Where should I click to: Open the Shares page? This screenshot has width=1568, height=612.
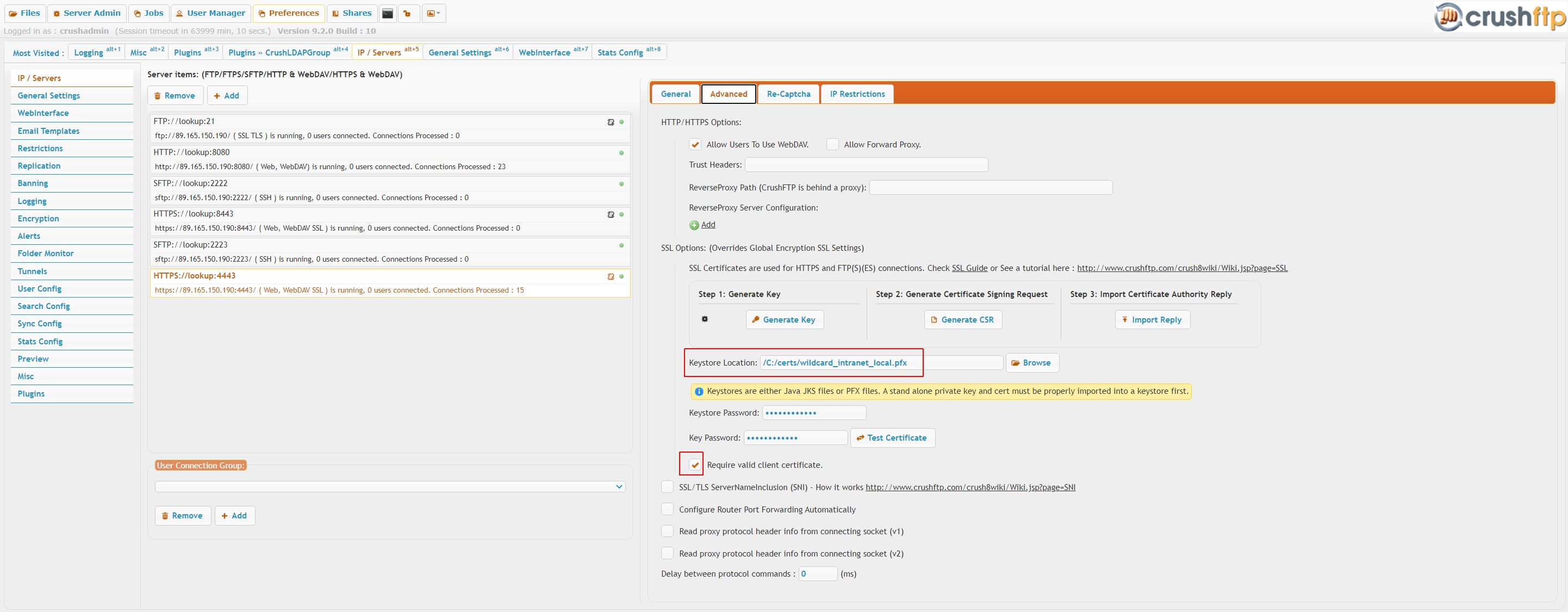pyautogui.click(x=351, y=14)
